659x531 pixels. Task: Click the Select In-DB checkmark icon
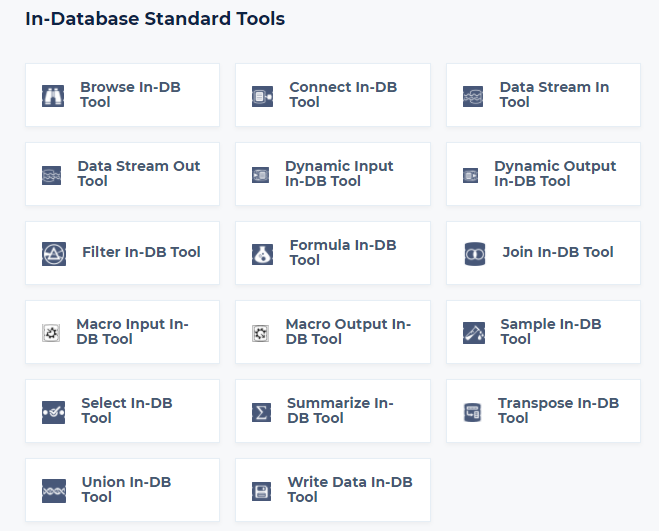53,412
